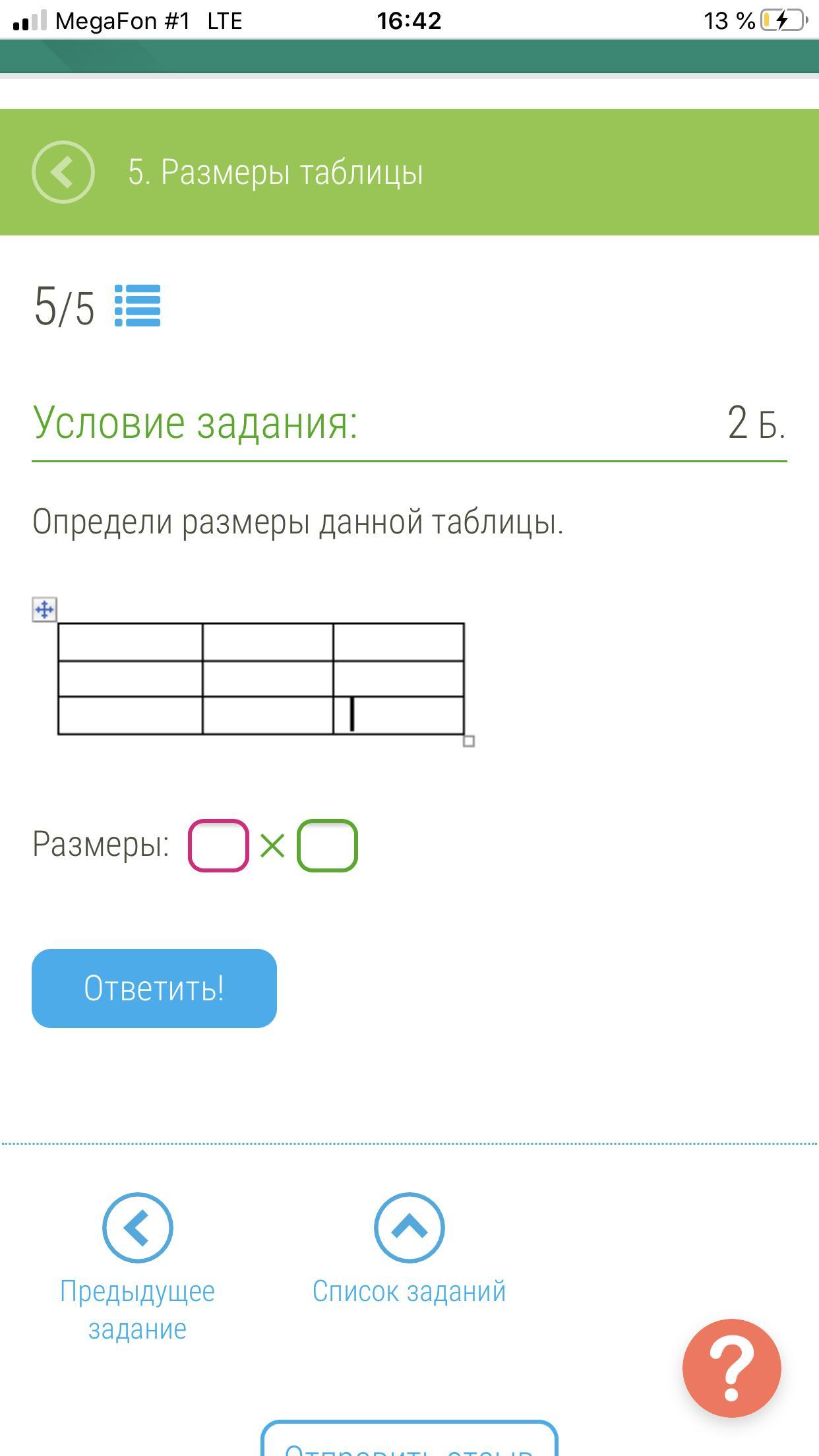Focus the green-bordered size input box
This screenshot has height=1456, width=819.
coord(327,845)
